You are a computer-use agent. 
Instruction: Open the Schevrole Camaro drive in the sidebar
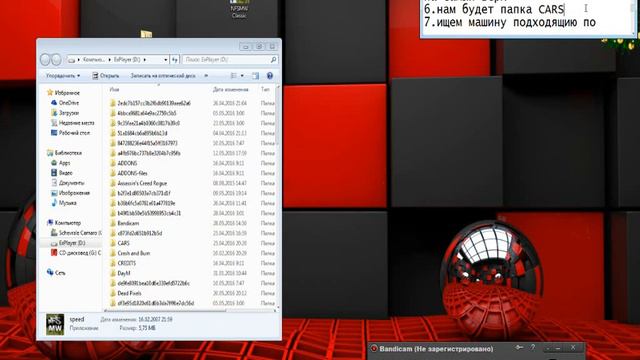pos(75,233)
